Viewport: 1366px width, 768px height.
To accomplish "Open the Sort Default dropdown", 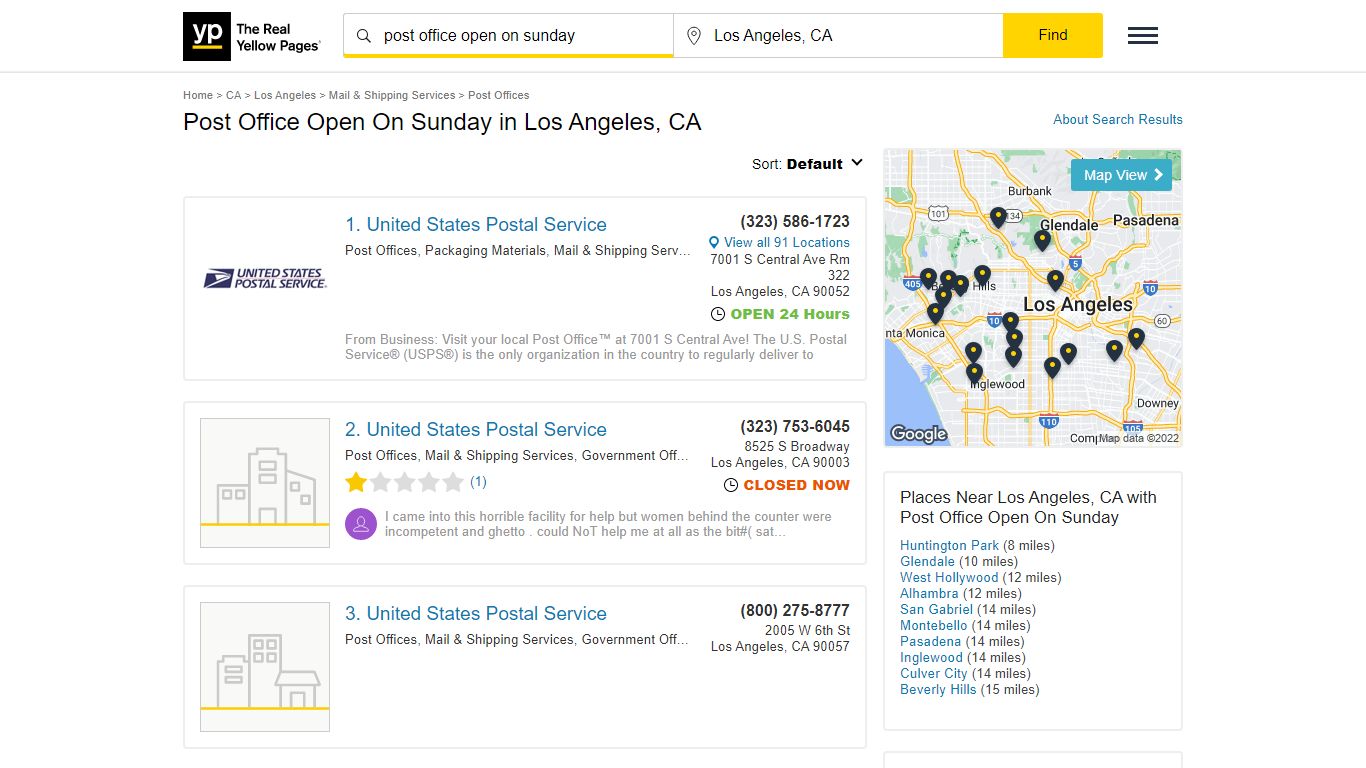I will point(807,164).
